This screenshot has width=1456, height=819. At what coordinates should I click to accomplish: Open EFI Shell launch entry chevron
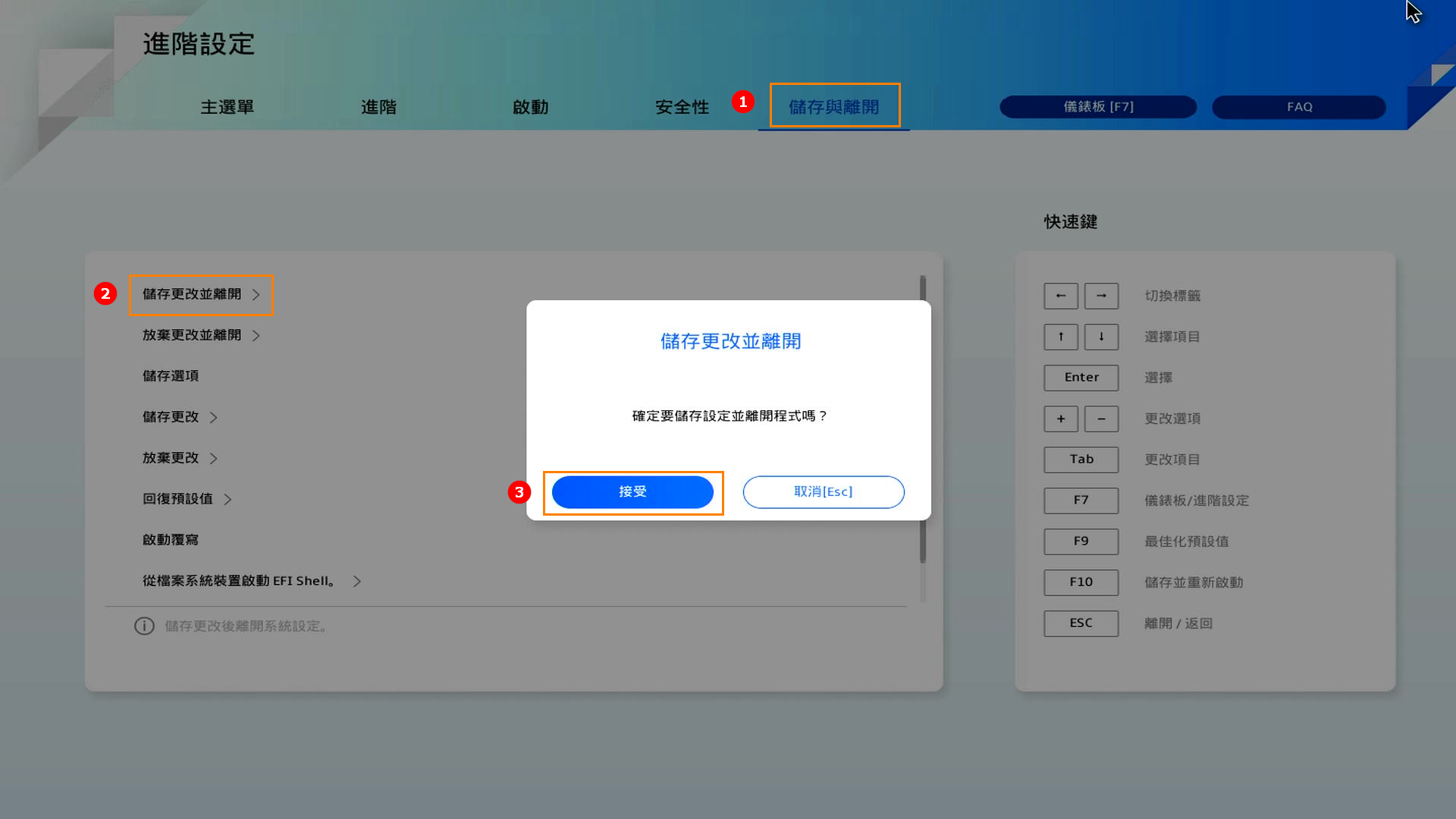point(357,582)
